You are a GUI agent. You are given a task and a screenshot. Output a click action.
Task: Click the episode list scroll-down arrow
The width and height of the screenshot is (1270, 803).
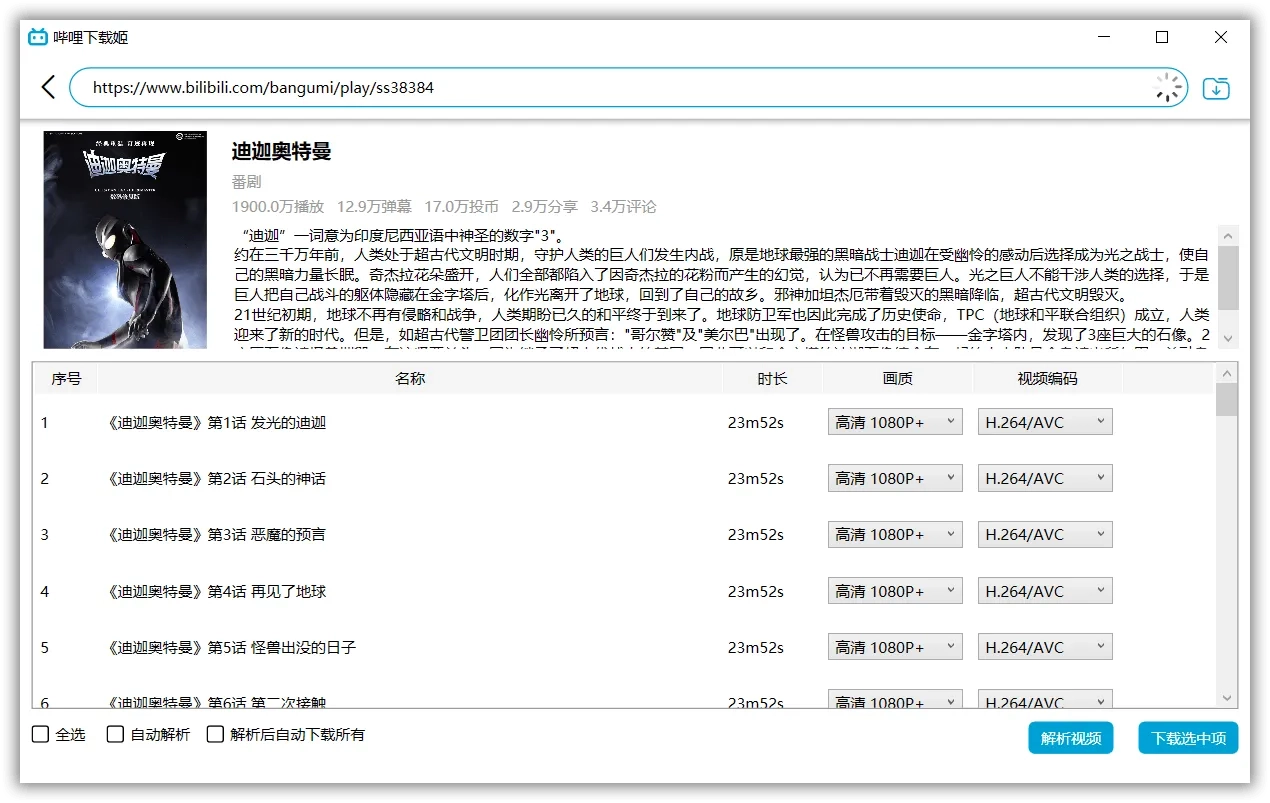[1226, 698]
